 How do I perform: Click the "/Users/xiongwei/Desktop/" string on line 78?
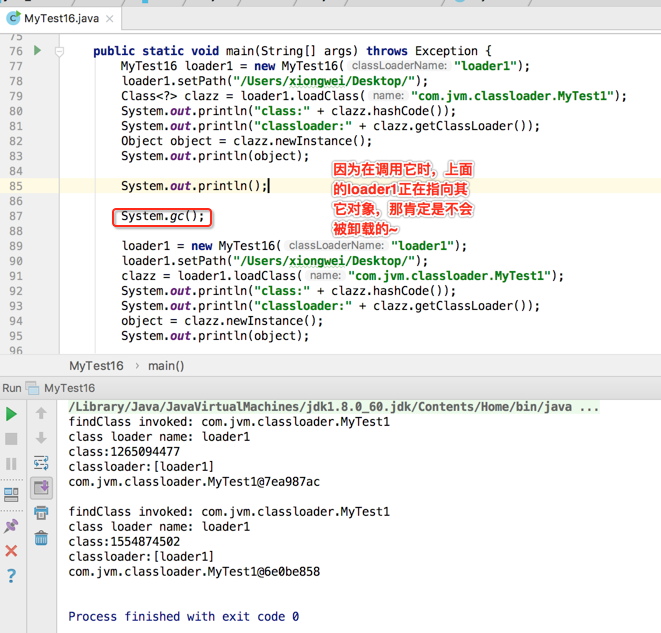tap(324, 81)
